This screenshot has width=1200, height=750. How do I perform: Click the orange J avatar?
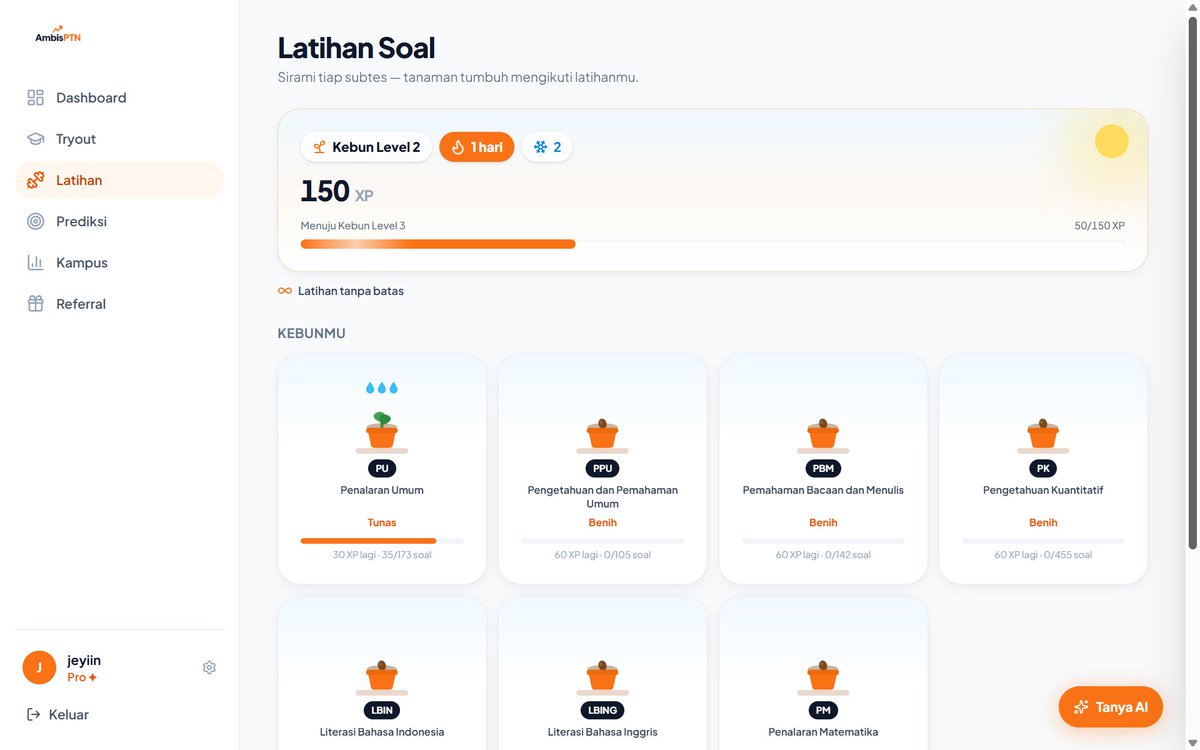[39, 668]
